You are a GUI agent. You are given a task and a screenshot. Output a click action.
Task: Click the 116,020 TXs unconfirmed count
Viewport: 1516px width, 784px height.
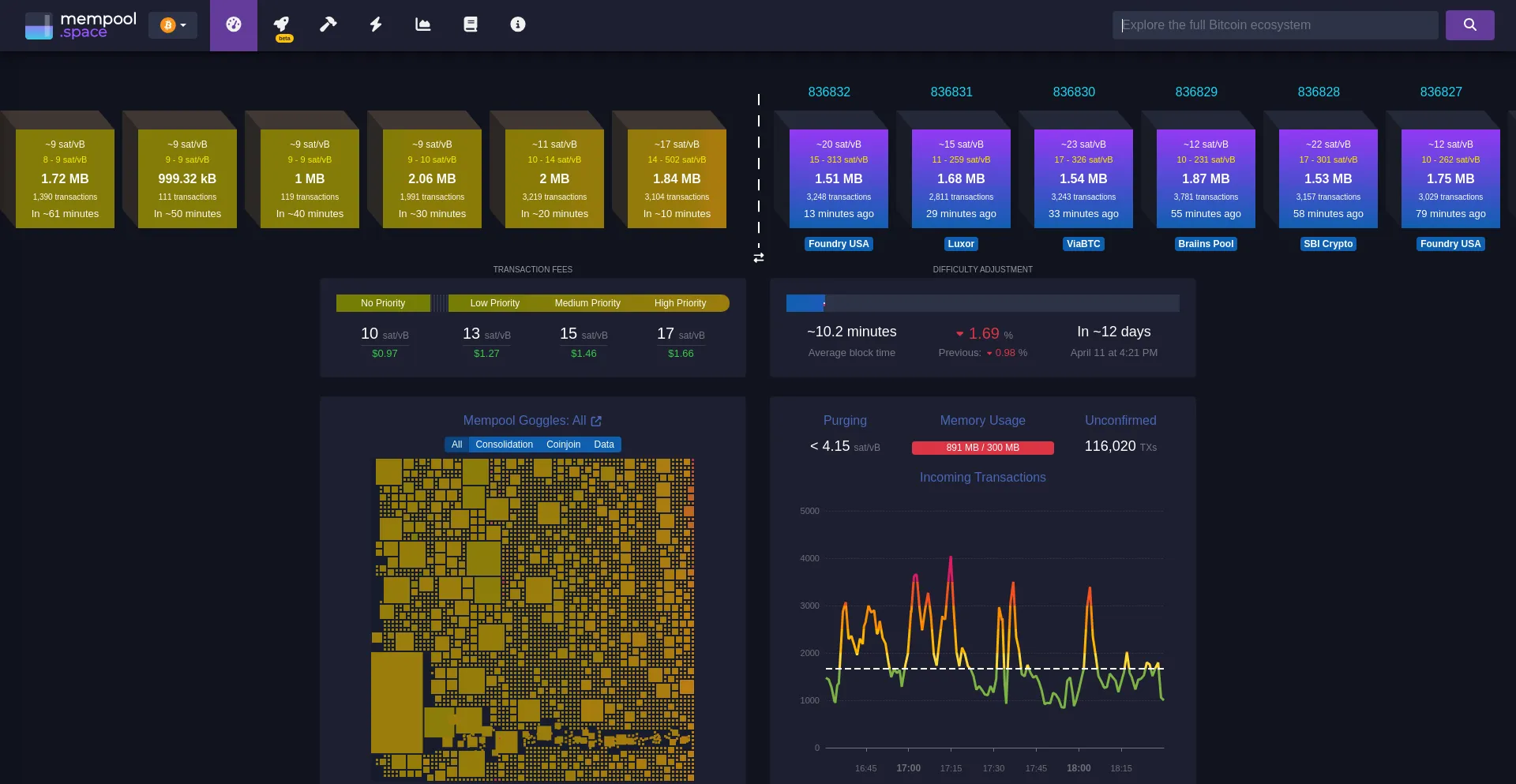point(1120,446)
